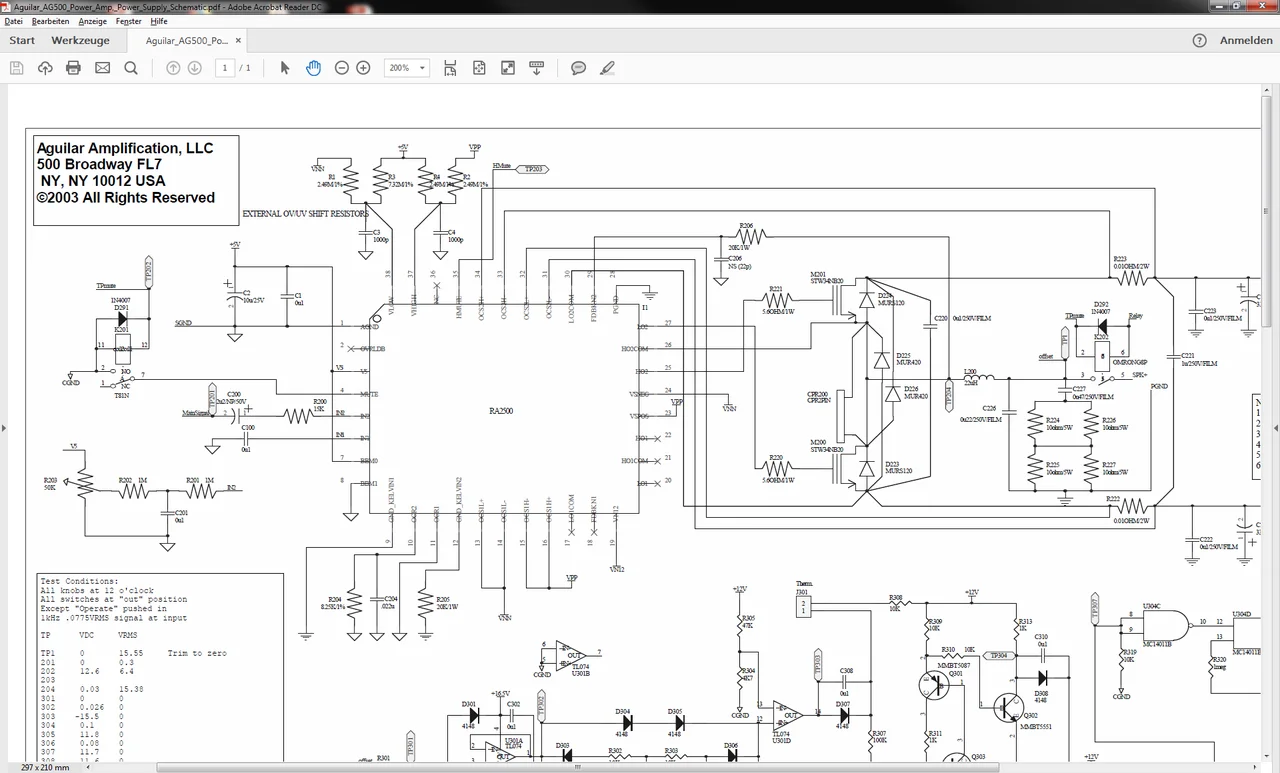Choose the arrow selection tool
The image size is (1280, 773).
coord(285,68)
